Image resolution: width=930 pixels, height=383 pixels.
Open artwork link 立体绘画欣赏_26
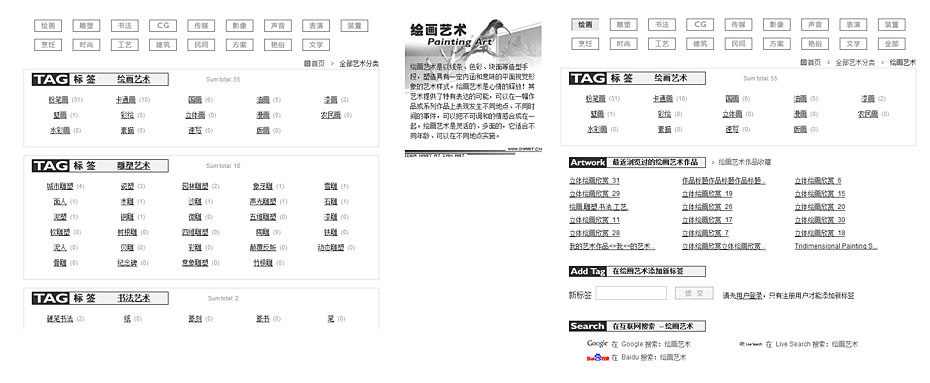click(x=707, y=207)
